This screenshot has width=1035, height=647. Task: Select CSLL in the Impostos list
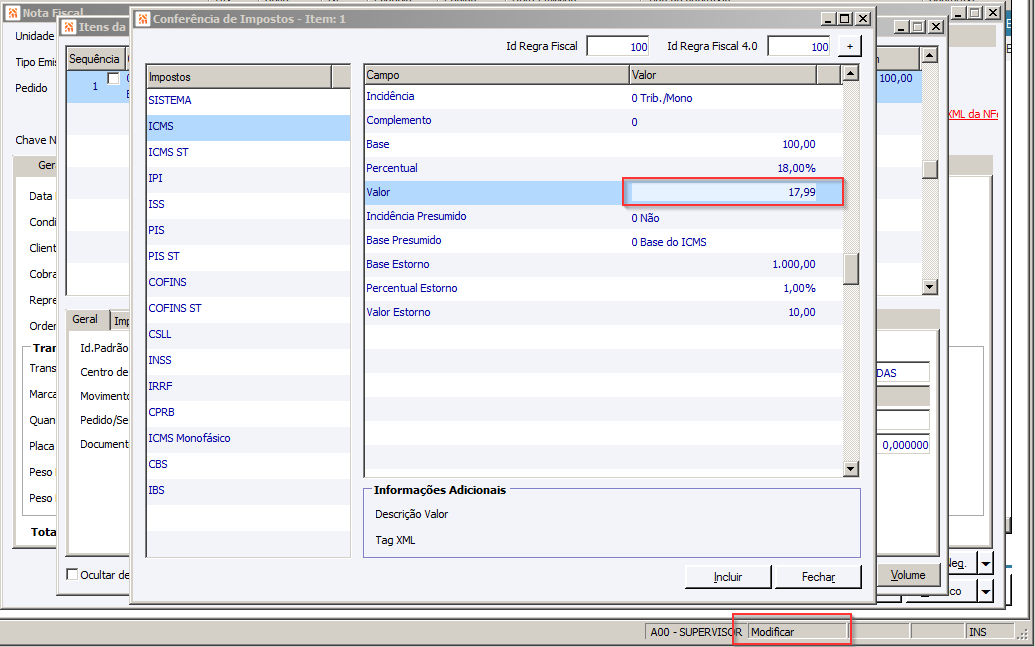click(248, 334)
